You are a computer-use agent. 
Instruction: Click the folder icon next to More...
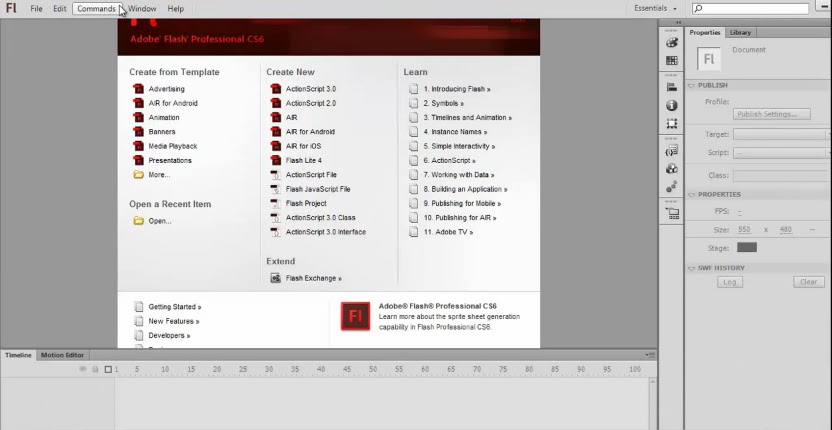(x=138, y=175)
